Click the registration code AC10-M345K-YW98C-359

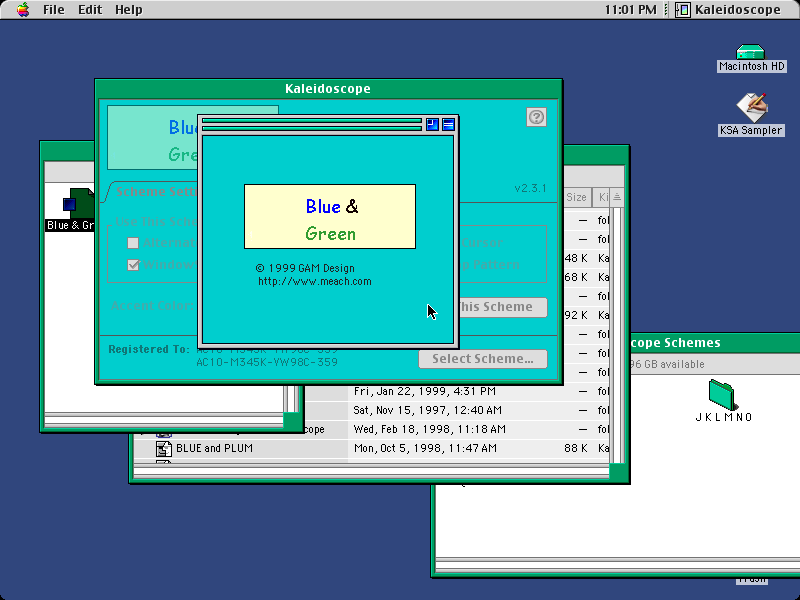click(267, 362)
